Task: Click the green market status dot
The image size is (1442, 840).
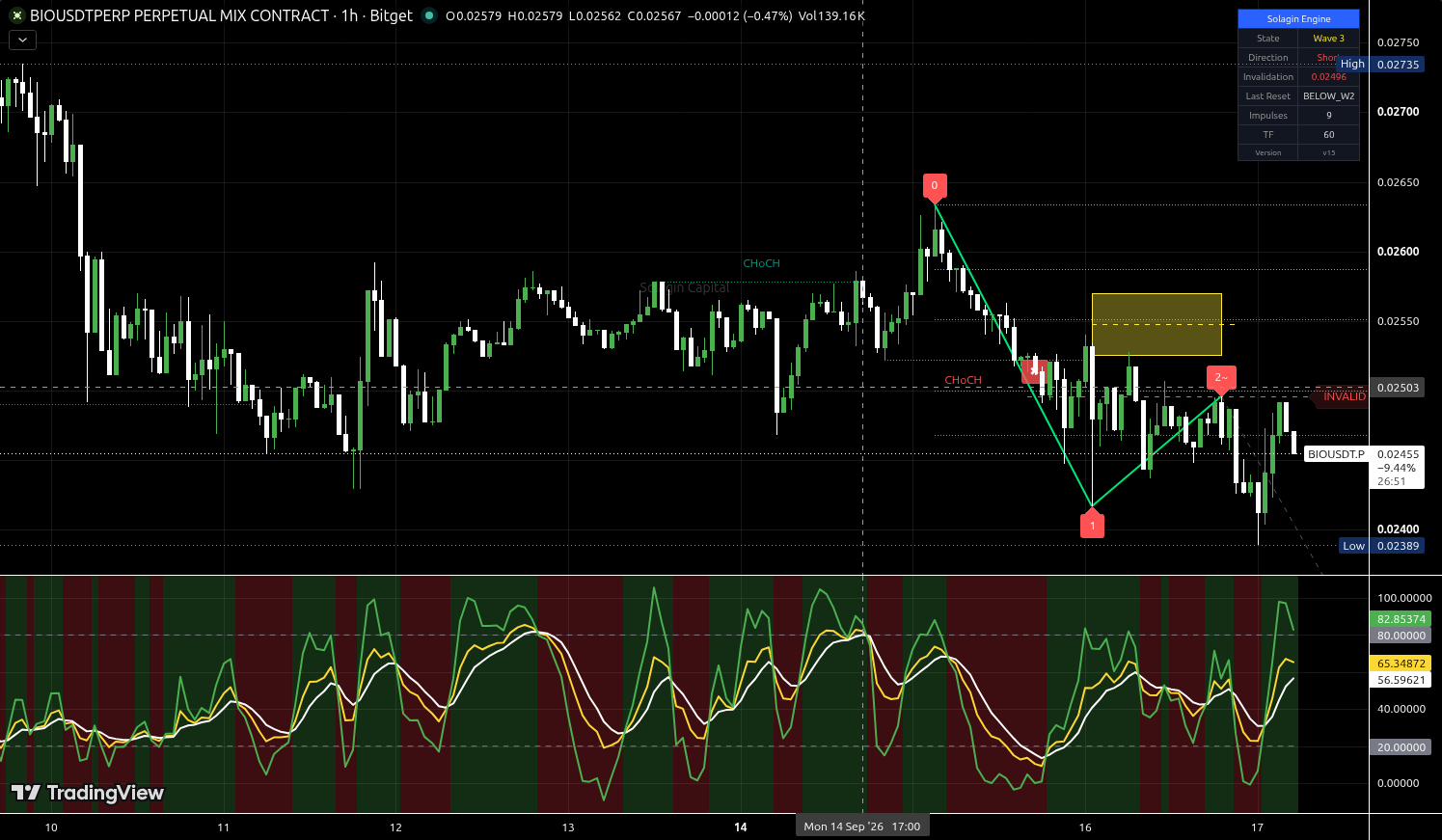Action: pos(429,15)
